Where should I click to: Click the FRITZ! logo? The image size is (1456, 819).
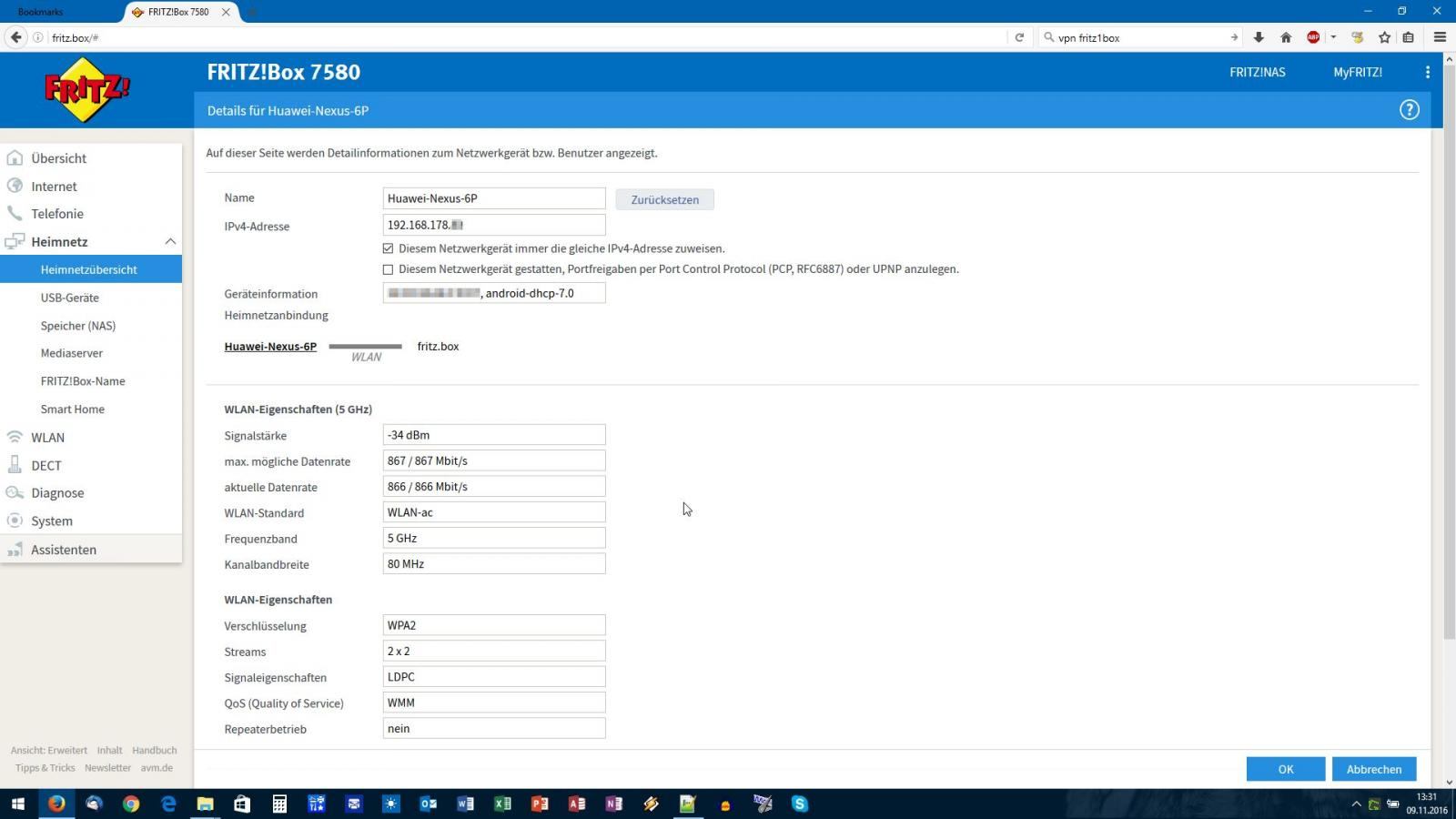pyautogui.click(x=87, y=89)
